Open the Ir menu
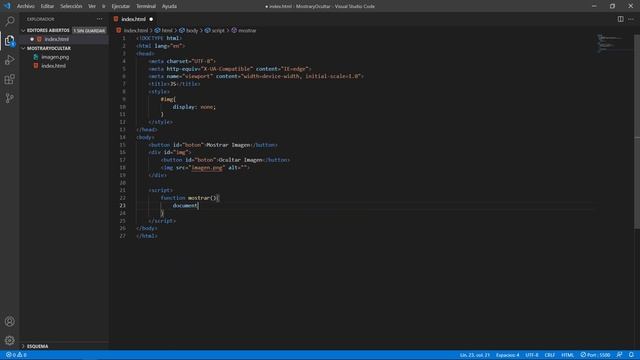 [104, 6]
